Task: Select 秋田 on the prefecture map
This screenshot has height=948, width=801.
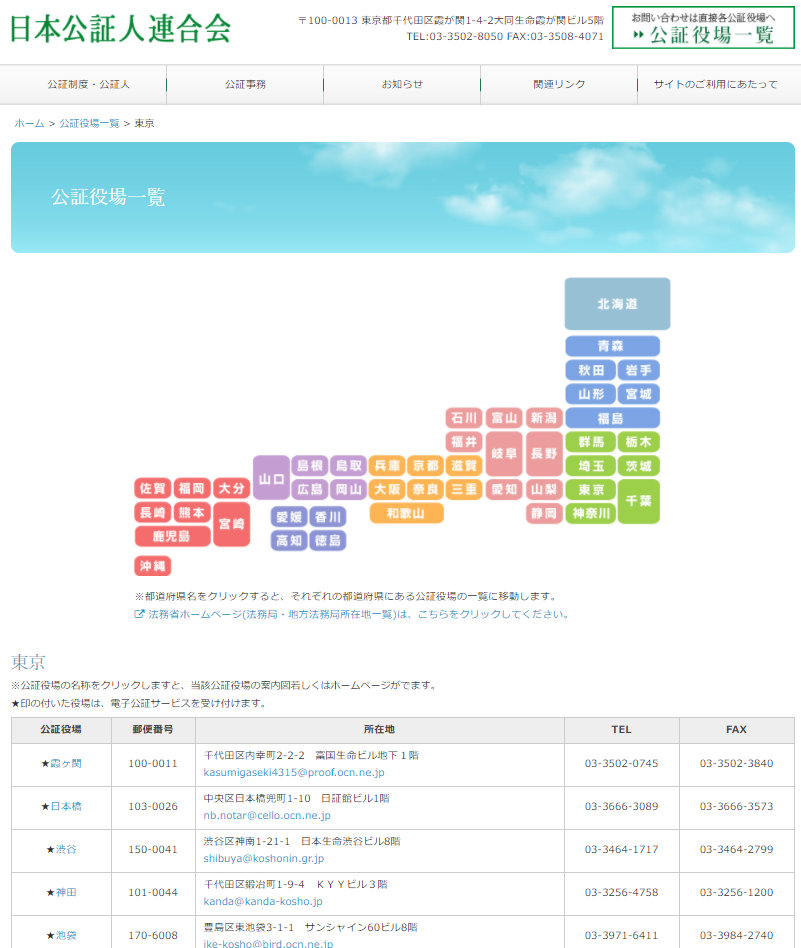Action: (591, 370)
